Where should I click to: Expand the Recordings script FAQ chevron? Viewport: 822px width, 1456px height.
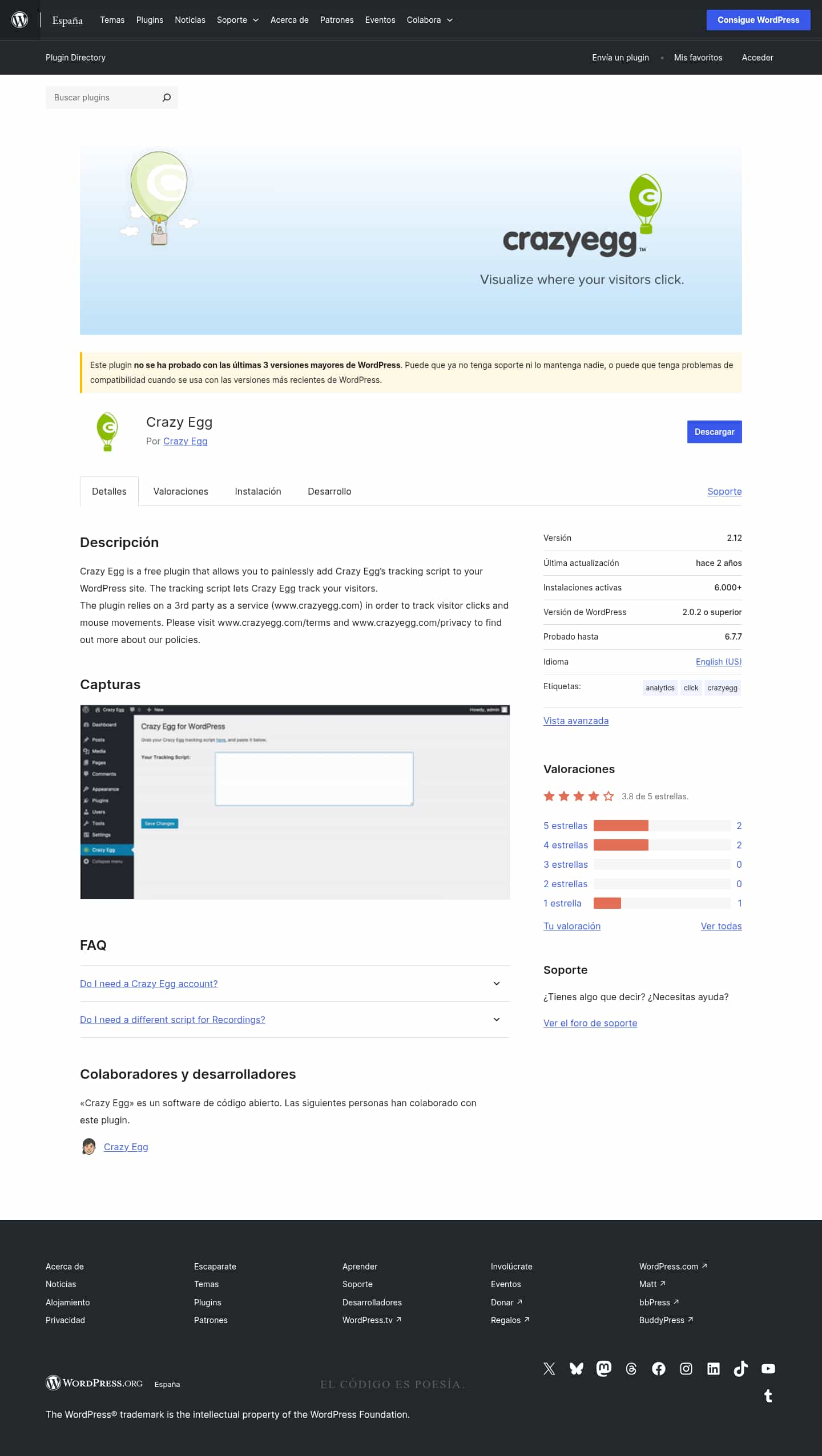(497, 1020)
